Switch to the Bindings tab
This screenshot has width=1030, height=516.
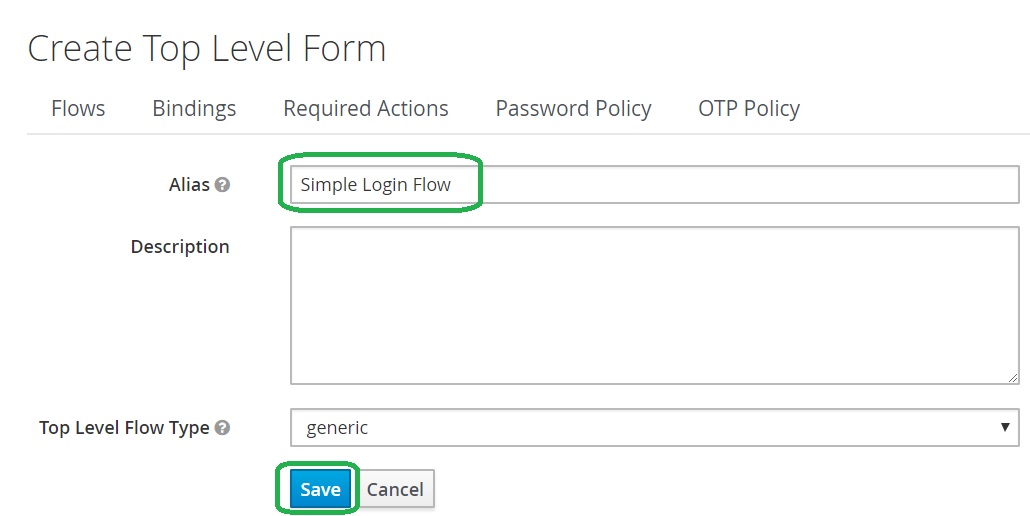194,109
